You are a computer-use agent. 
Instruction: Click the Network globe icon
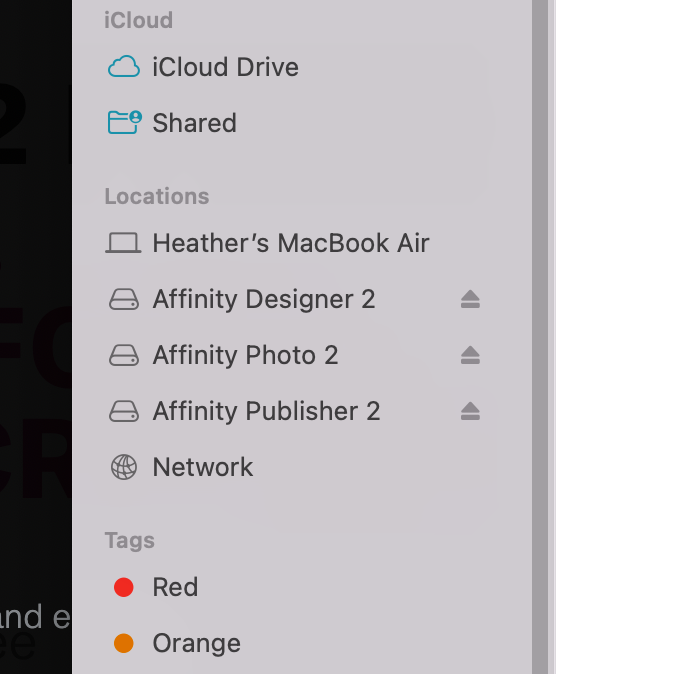124,467
